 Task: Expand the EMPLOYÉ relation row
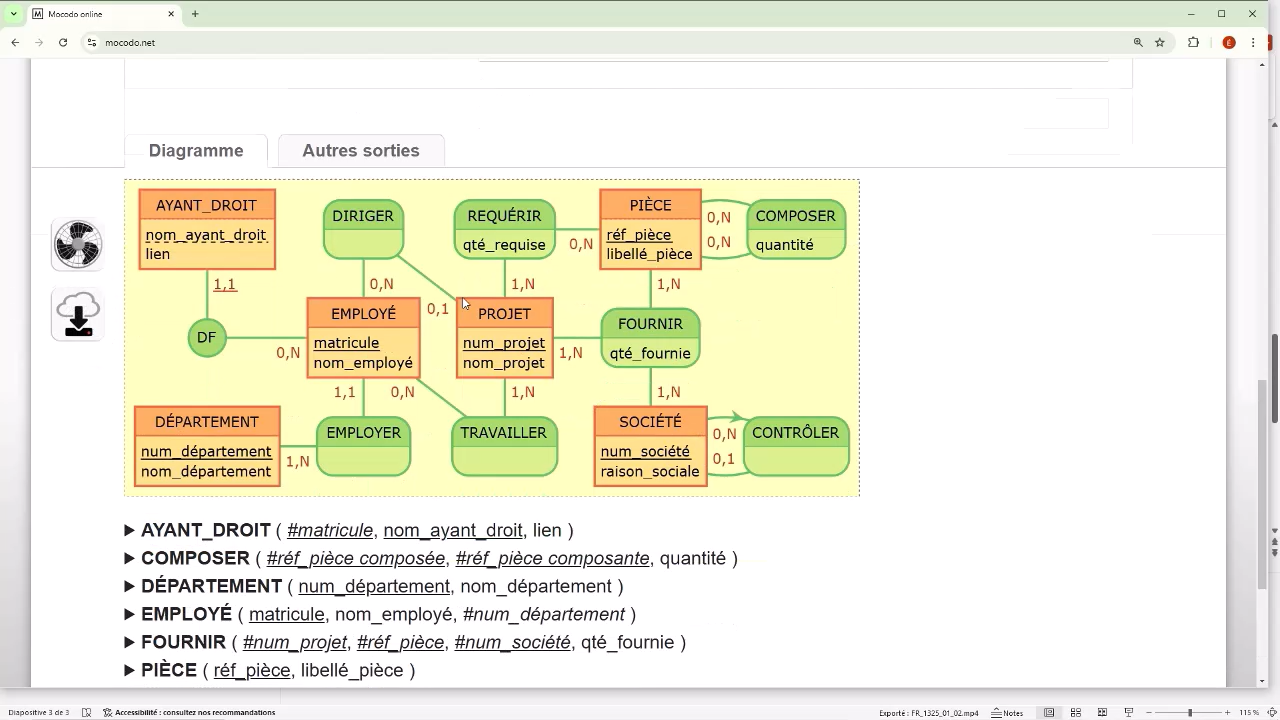pyautogui.click(x=130, y=614)
